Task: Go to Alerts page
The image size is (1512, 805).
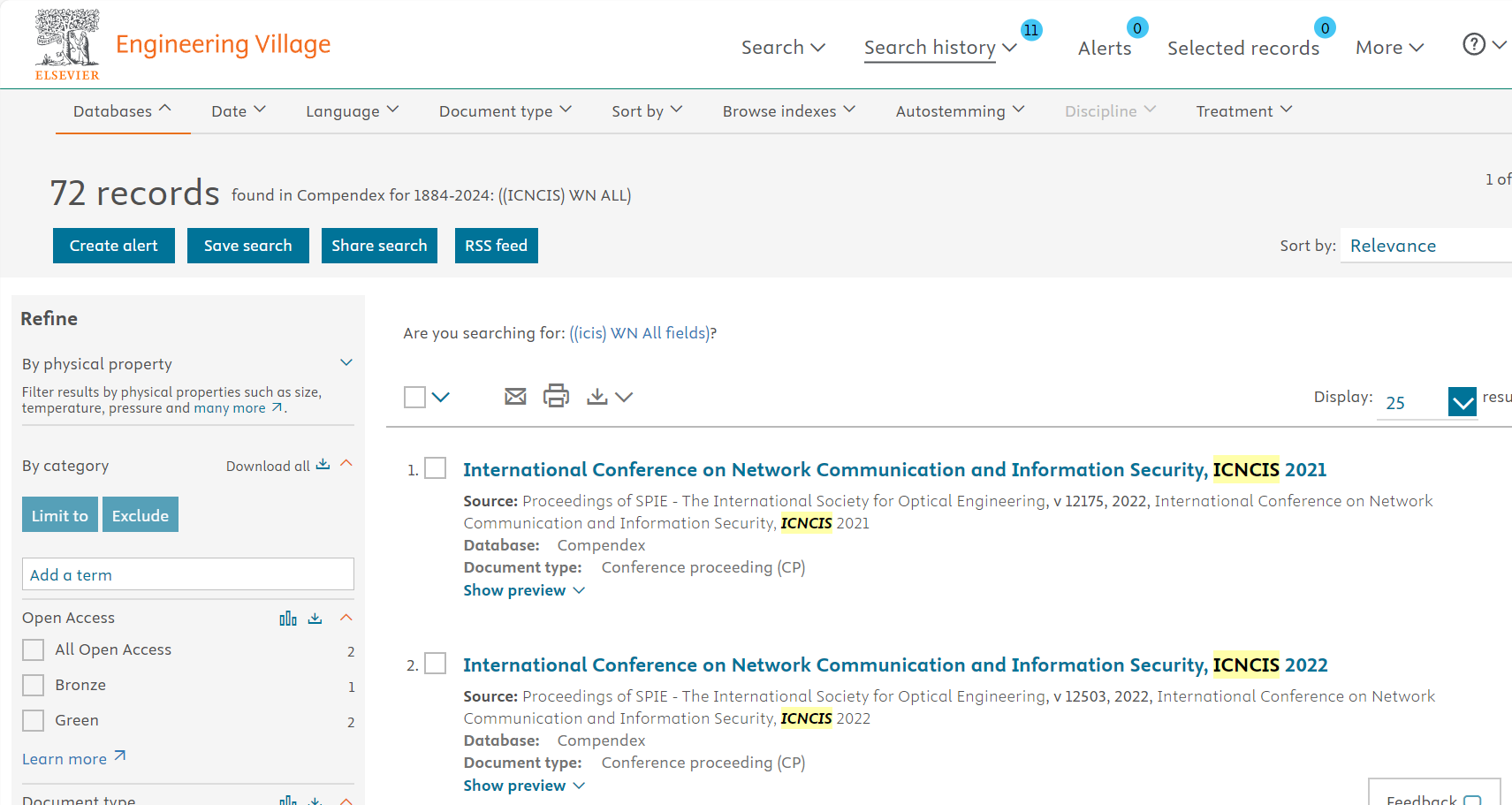Action: 1105,48
